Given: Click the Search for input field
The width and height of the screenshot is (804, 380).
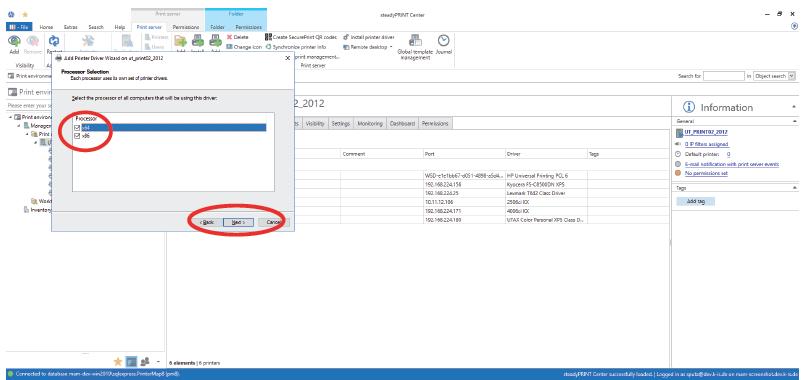Looking at the screenshot, I should (x=723, y=76).
